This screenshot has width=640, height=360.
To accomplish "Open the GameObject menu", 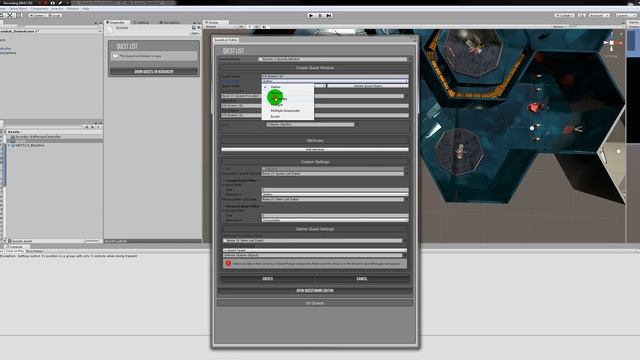I will (x=18, y=8).
